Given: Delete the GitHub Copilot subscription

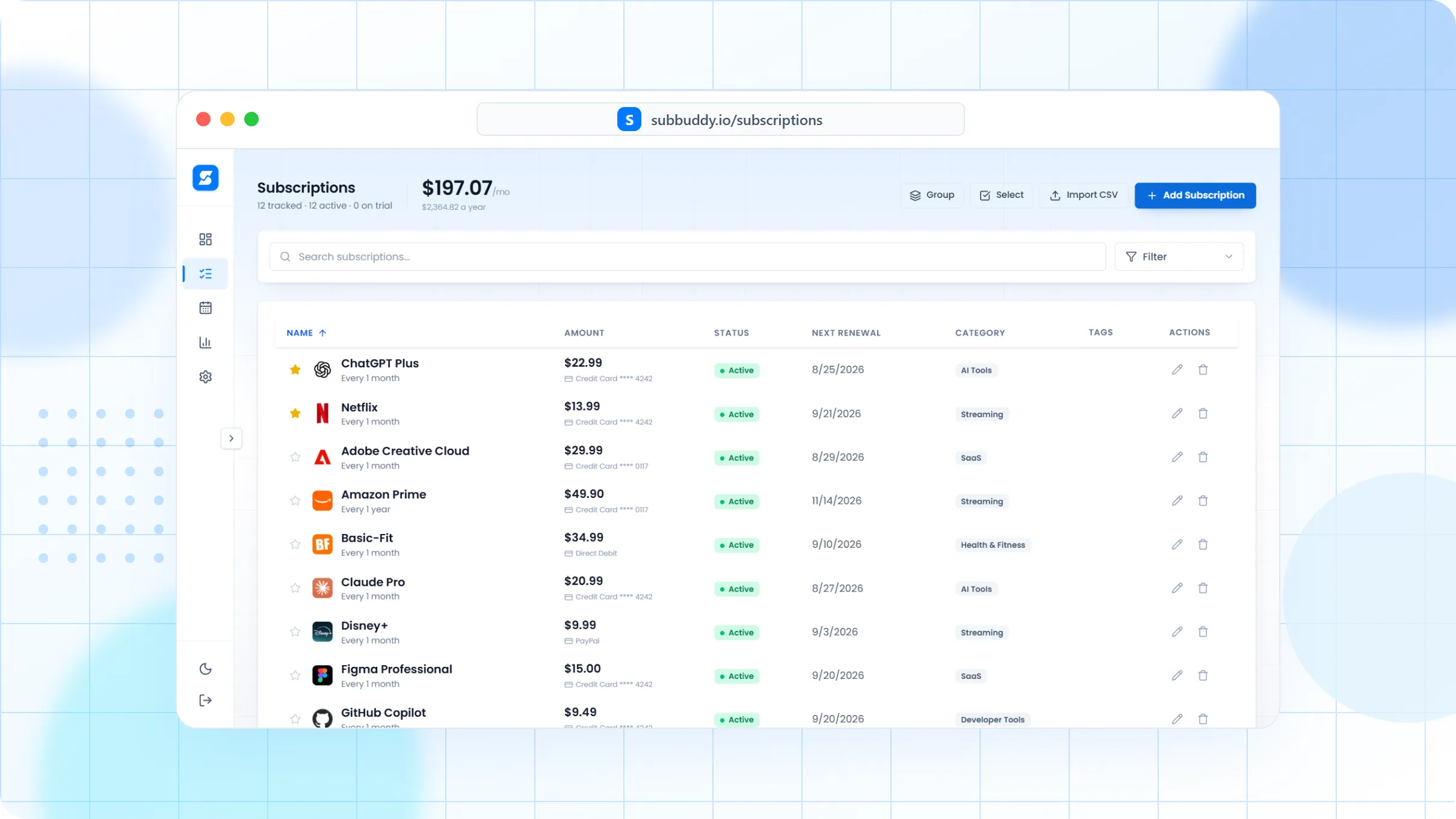Looking at the screenshot, I should [1203, 719].
